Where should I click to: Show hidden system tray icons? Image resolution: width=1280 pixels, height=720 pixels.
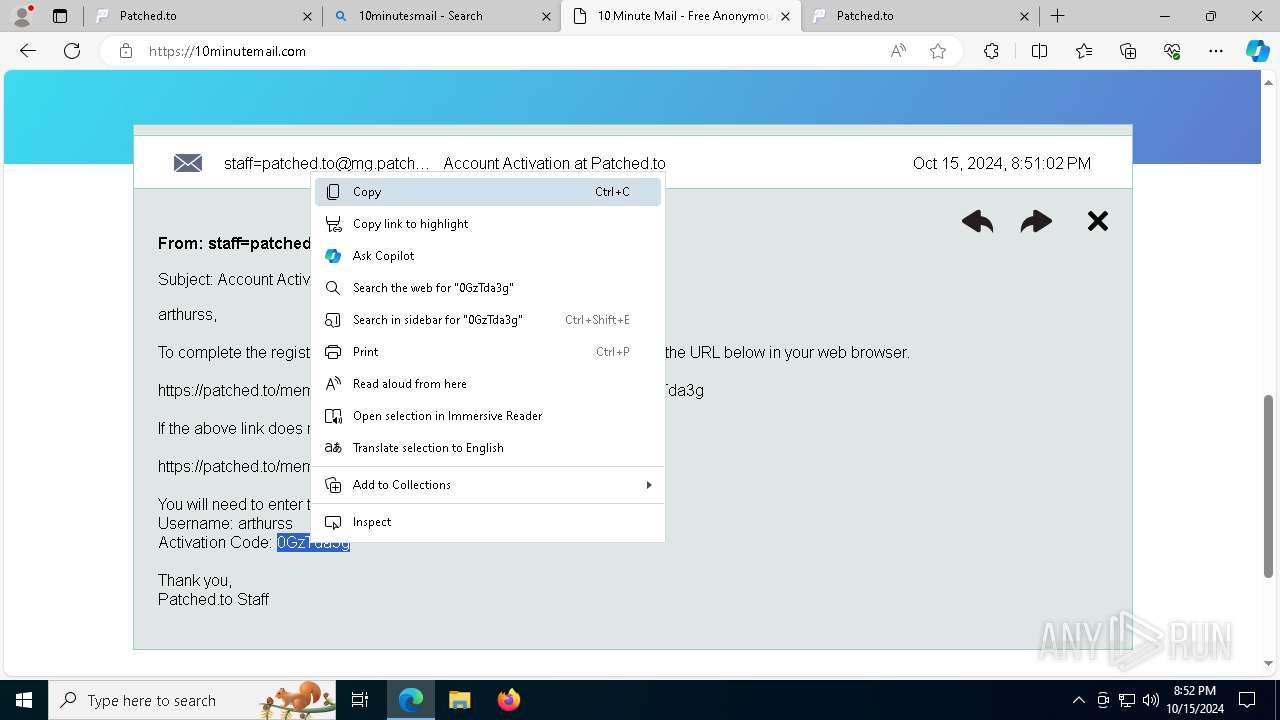click(x=1078, y=700)
